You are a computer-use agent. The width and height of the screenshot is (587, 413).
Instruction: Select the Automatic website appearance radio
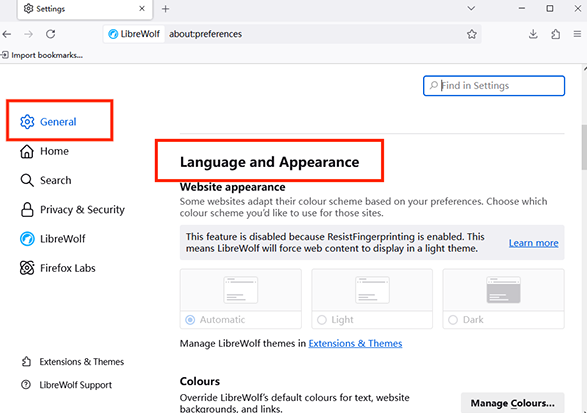click(x=190, y=320)
